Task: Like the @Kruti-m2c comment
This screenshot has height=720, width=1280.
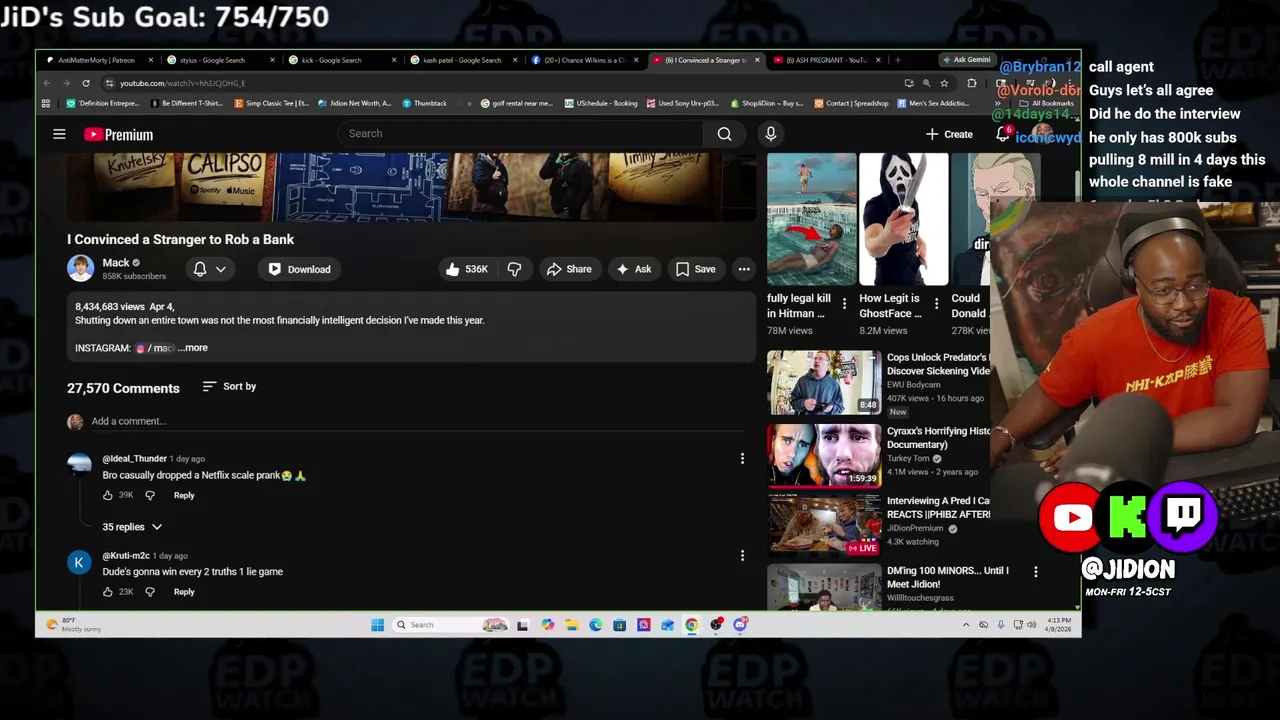Action: coord(108,592)
